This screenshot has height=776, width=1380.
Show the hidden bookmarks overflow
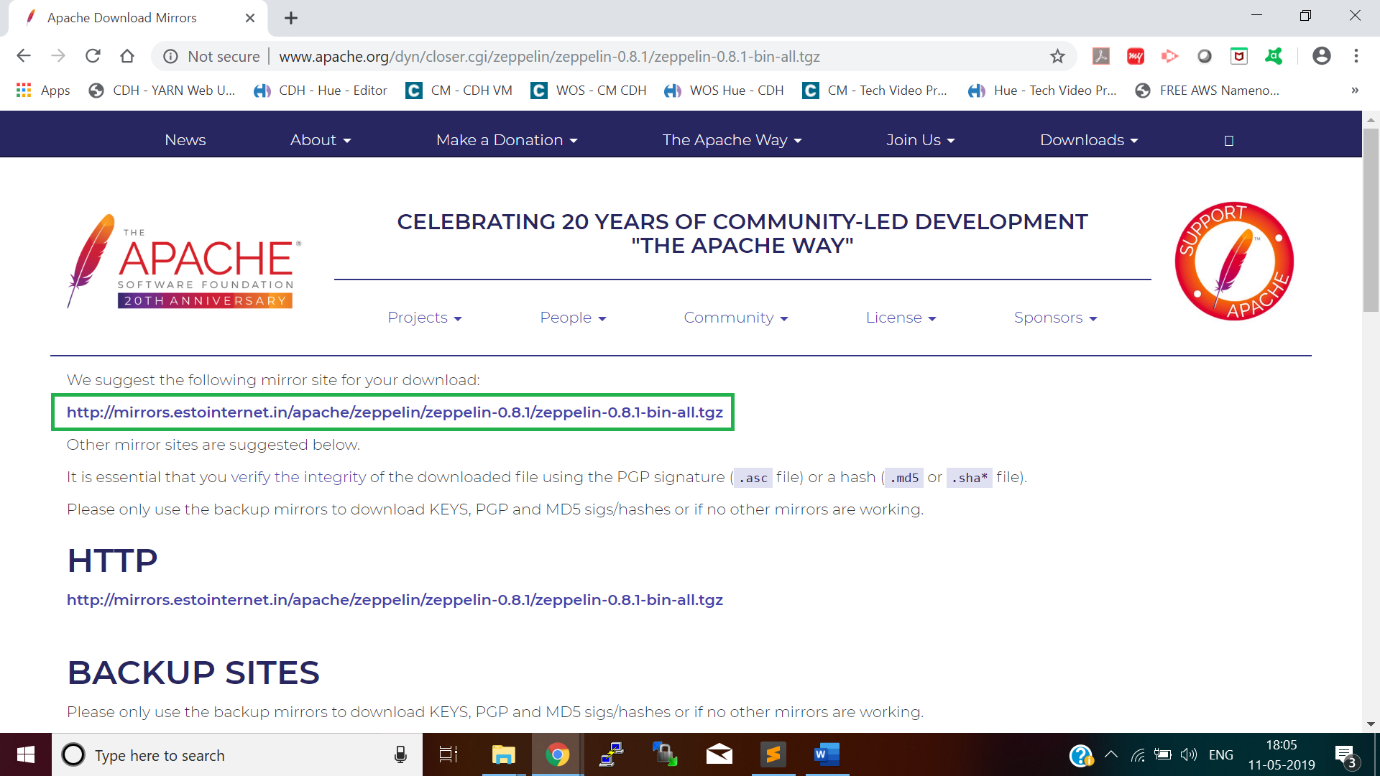point(1355,90)
